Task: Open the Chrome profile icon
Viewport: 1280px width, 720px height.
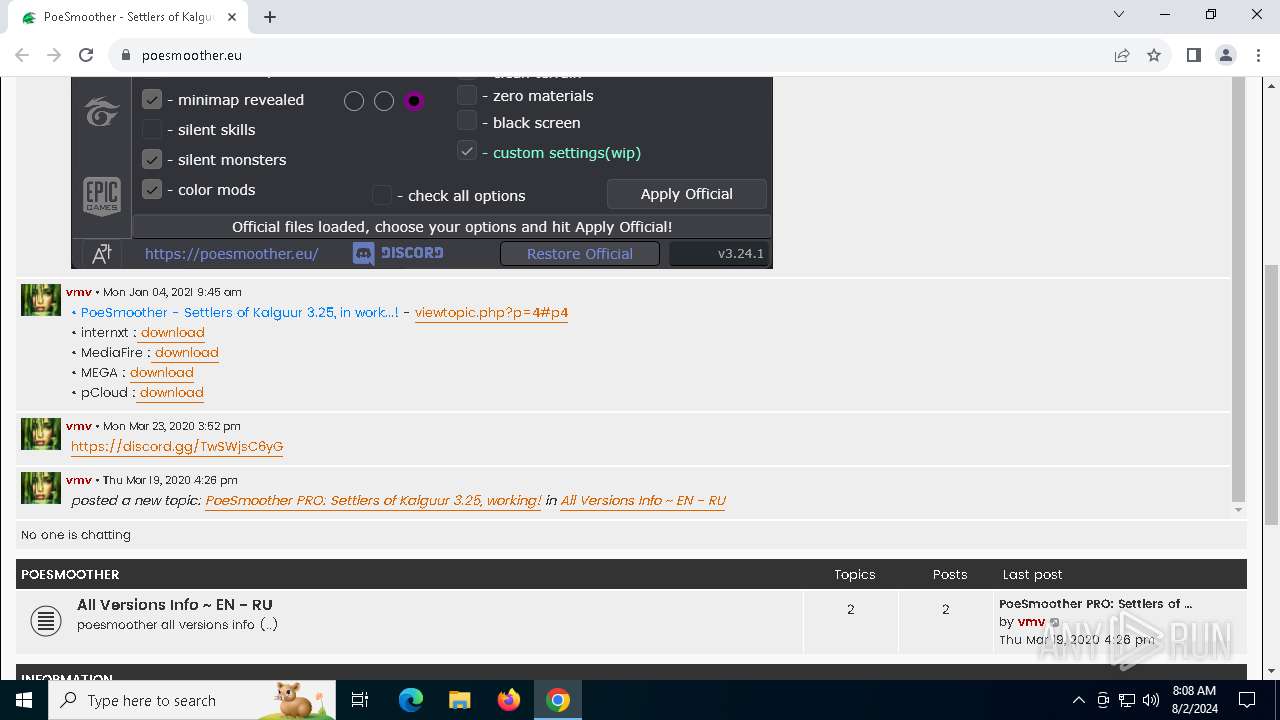Action: click(x=1226, y=55)
